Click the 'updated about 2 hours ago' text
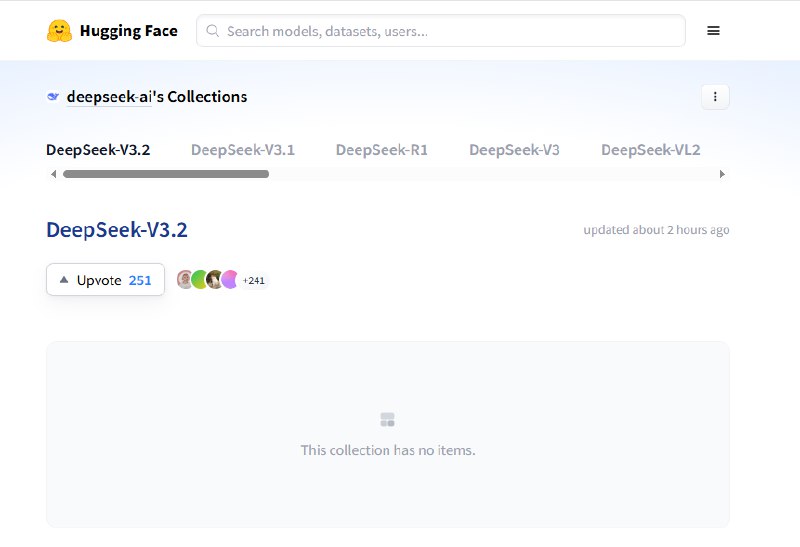Screen dimensions: 800x547 (656, 230)
